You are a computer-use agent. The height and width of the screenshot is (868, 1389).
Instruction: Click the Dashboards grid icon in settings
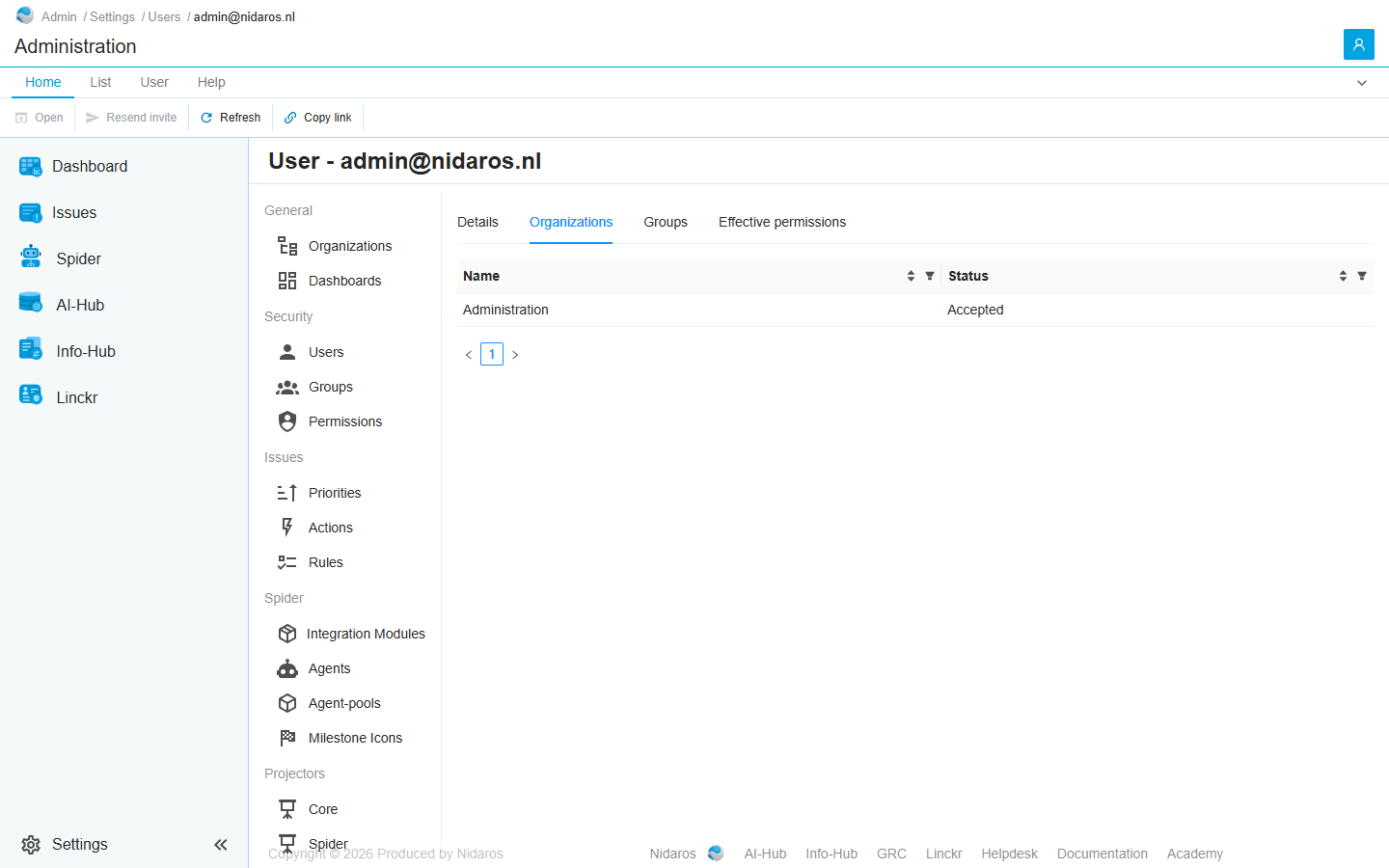[x=287, y=281]
